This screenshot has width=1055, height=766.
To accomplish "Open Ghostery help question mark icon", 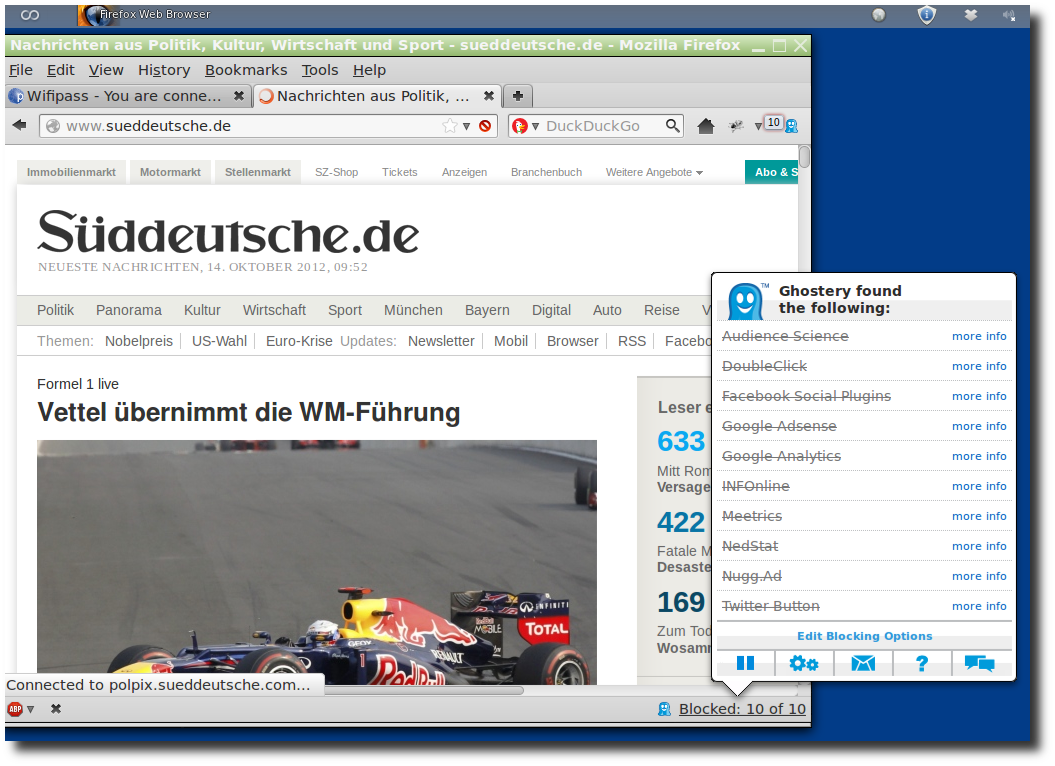I will (922, 664).
